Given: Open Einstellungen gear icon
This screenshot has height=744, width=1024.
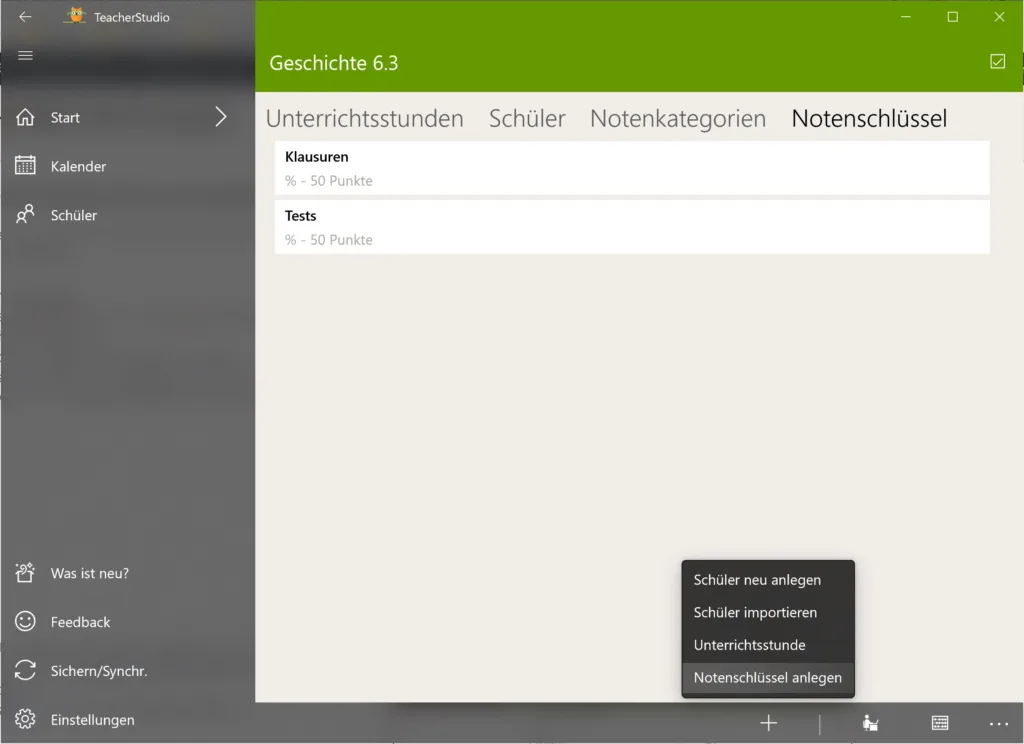Looking at the screenshot, I should (25, 719).
